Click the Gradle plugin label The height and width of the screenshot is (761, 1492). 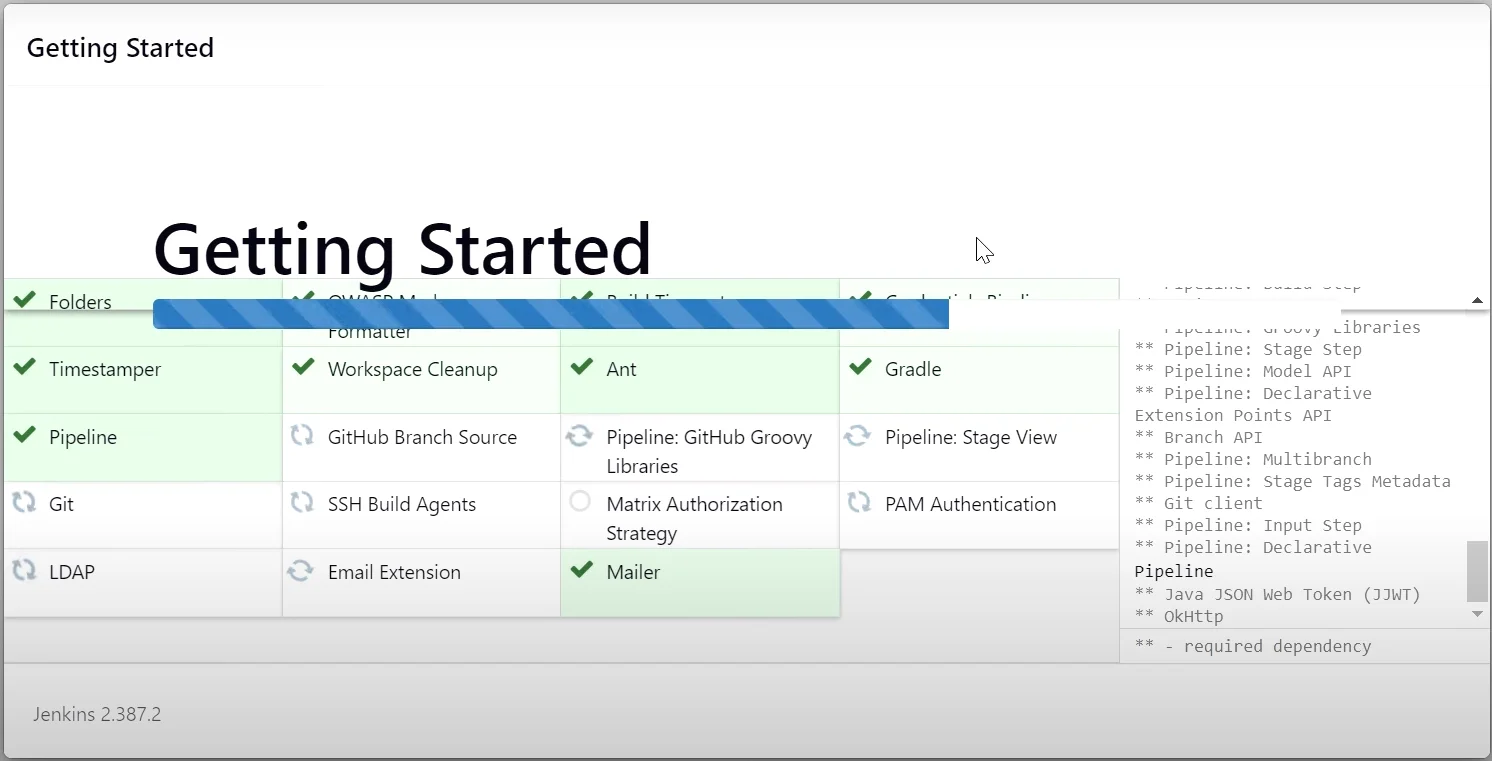[913, 369]
